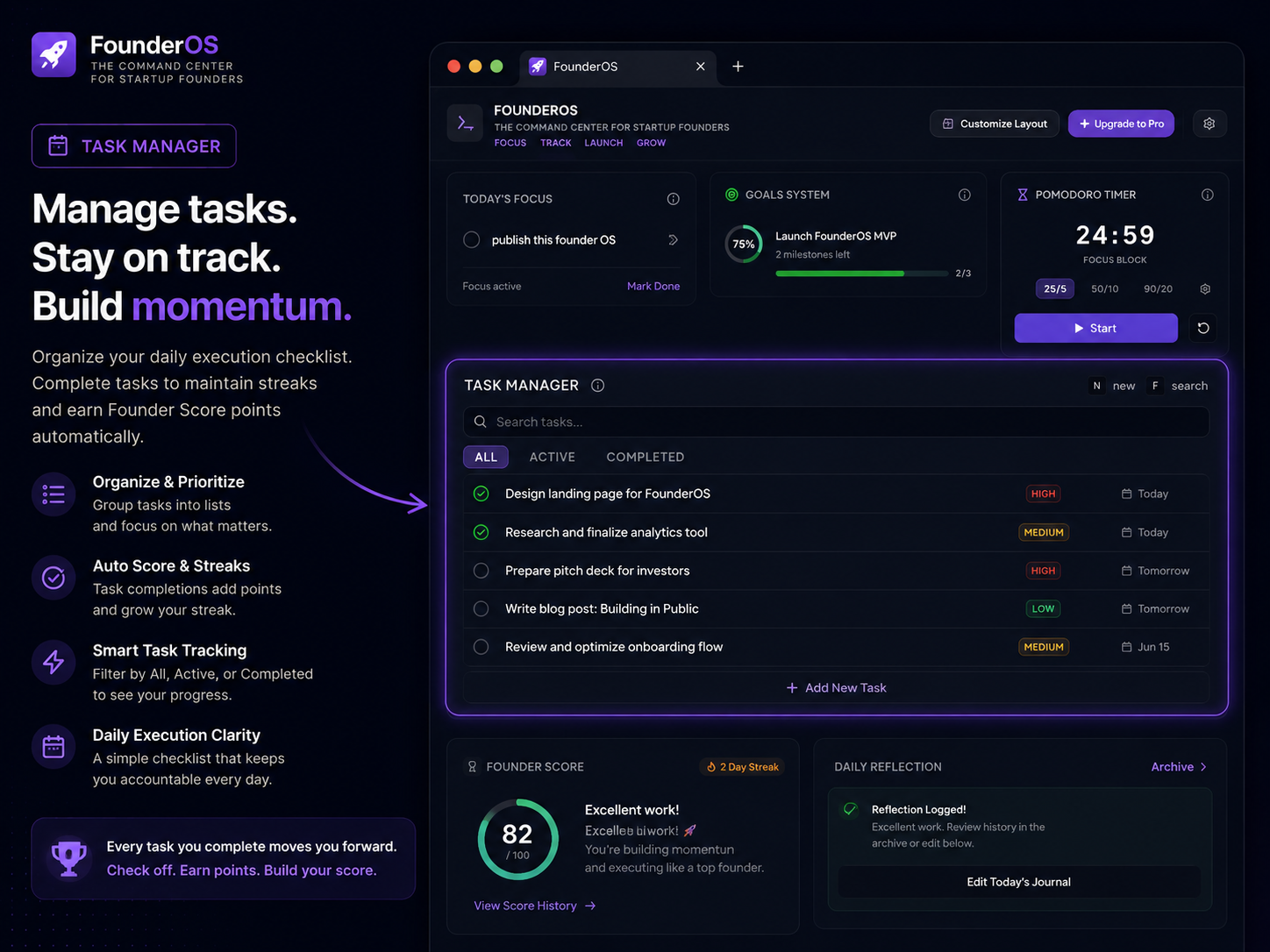Click the F search shortcut key
The height and width of the screenshot is (952, 1270).
(1155, 386)
